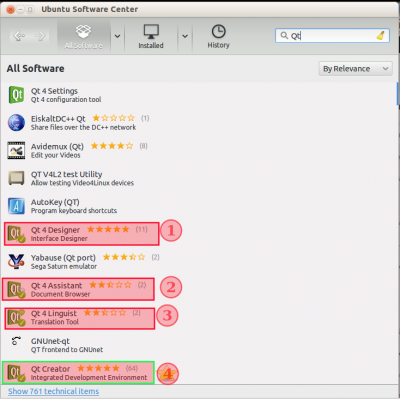Click 'Sega Saturn emulator' description
The width and height of the screenshot is (400, 399).
(64, 266)
